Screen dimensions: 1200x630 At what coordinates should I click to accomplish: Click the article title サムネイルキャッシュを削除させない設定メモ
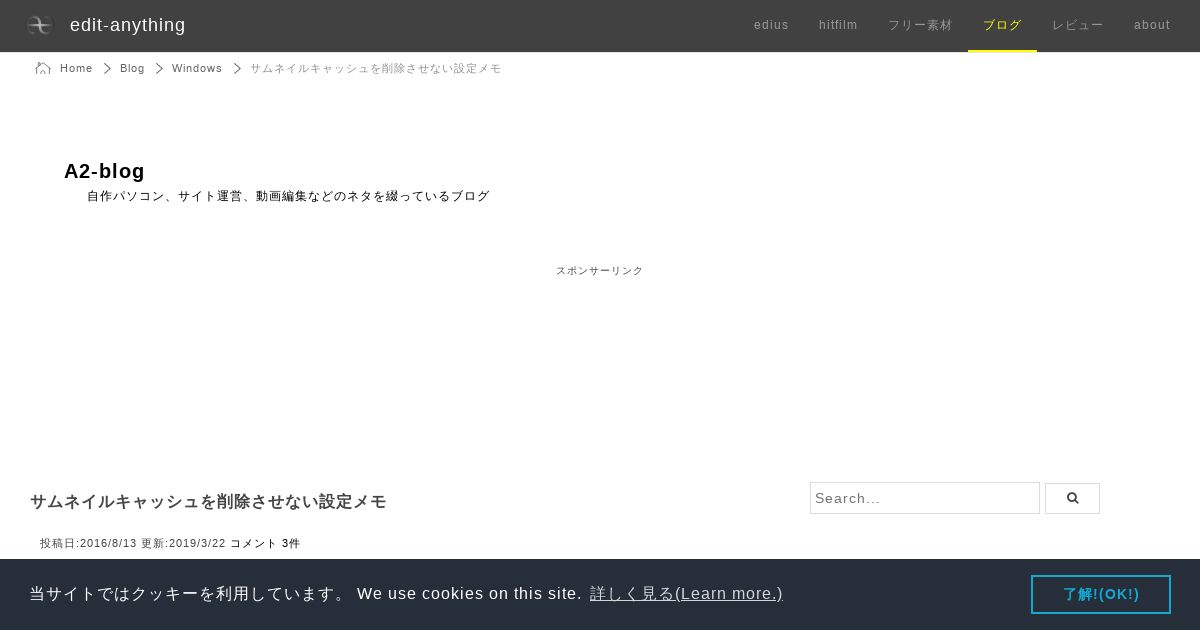click(x=208, y=501)
